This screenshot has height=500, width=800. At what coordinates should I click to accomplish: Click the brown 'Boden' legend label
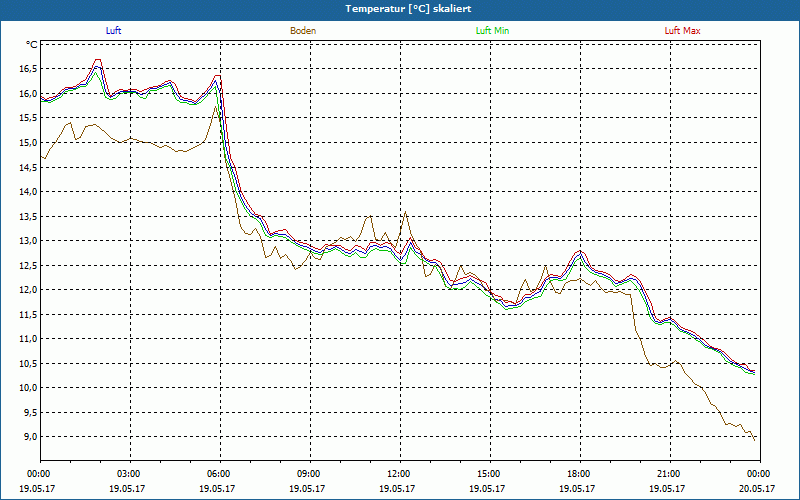click(x=303, y=31)
